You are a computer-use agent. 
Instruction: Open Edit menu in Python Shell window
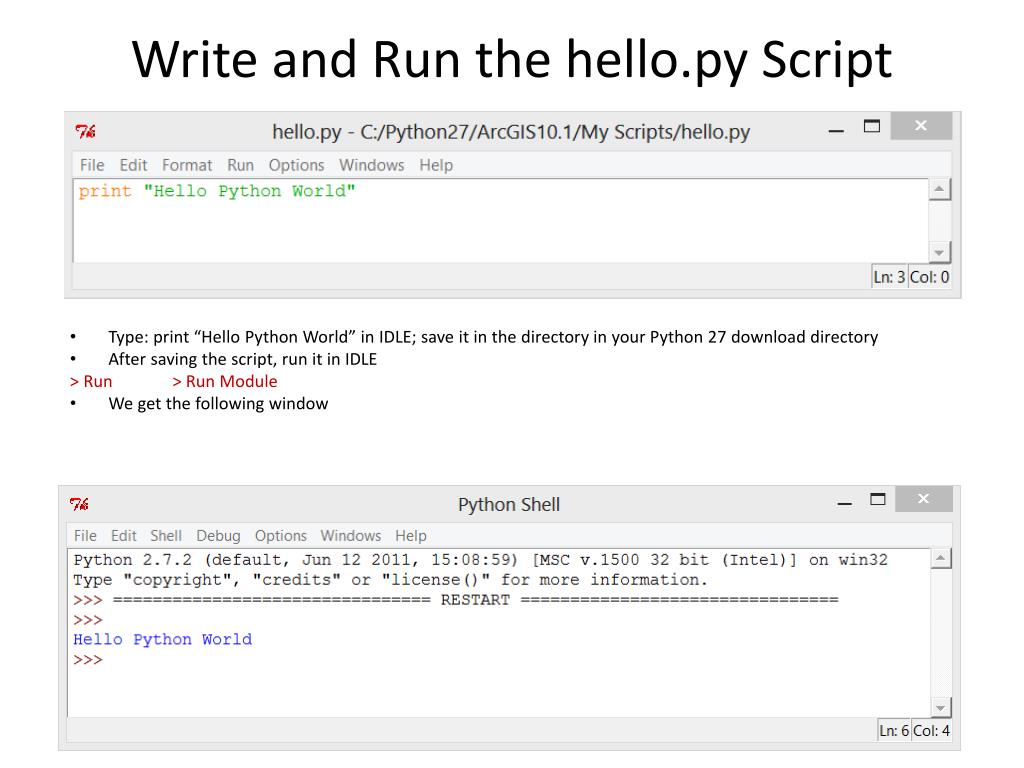point(123,536)
